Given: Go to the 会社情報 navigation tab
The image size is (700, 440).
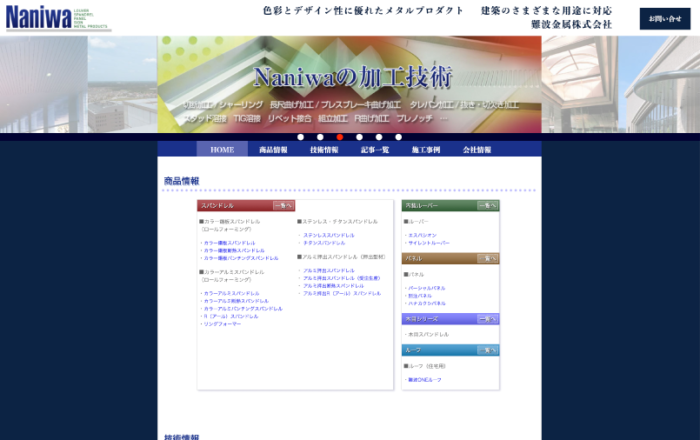Looking at the screenshot, I should click(x=477, y=149).
